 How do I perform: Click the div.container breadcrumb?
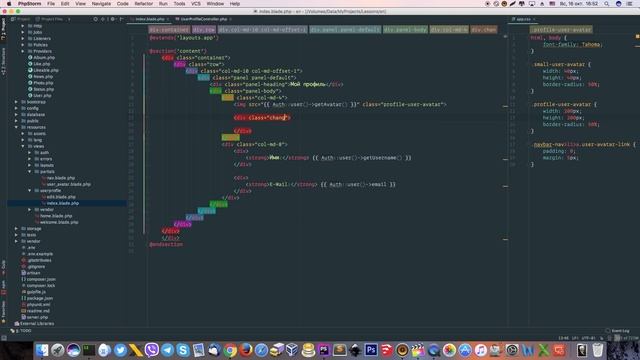click(169, 29)
